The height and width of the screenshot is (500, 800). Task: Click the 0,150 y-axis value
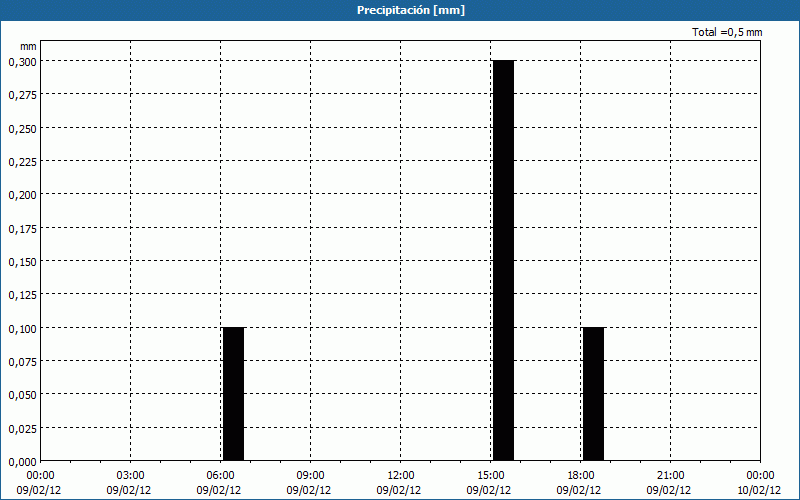[22, 262]
